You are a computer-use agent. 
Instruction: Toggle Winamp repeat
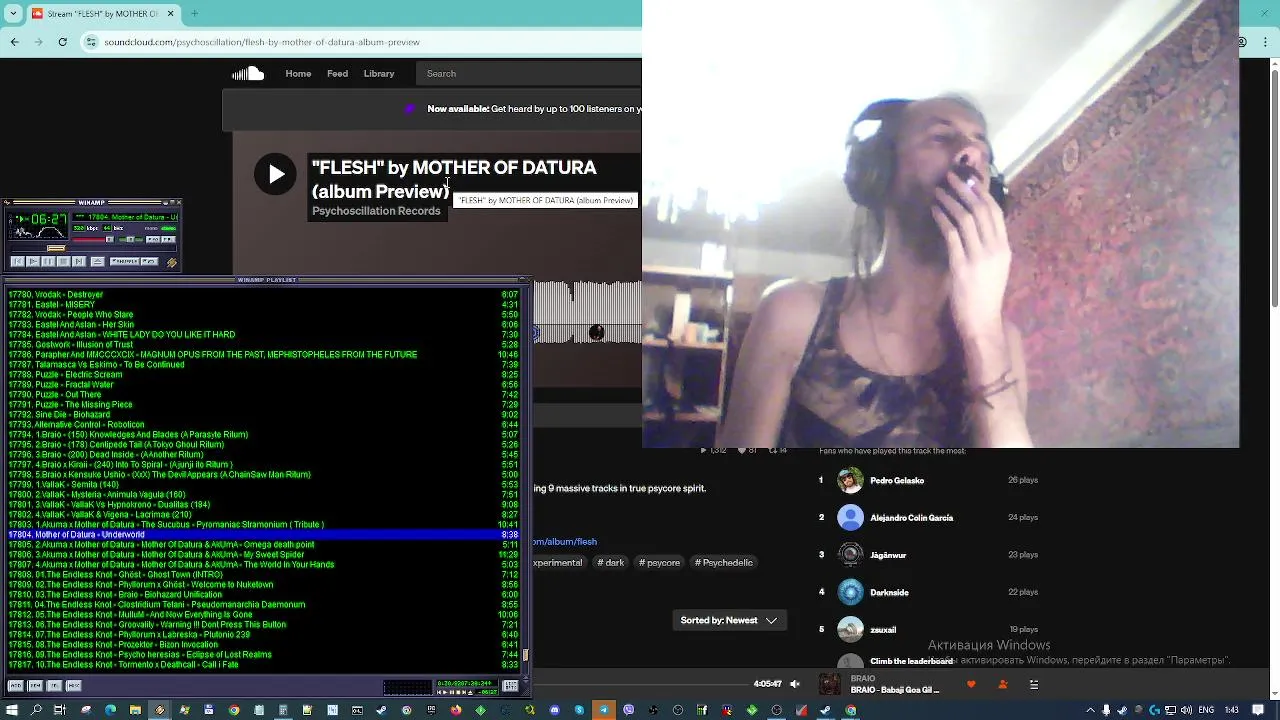pos(150,261)
